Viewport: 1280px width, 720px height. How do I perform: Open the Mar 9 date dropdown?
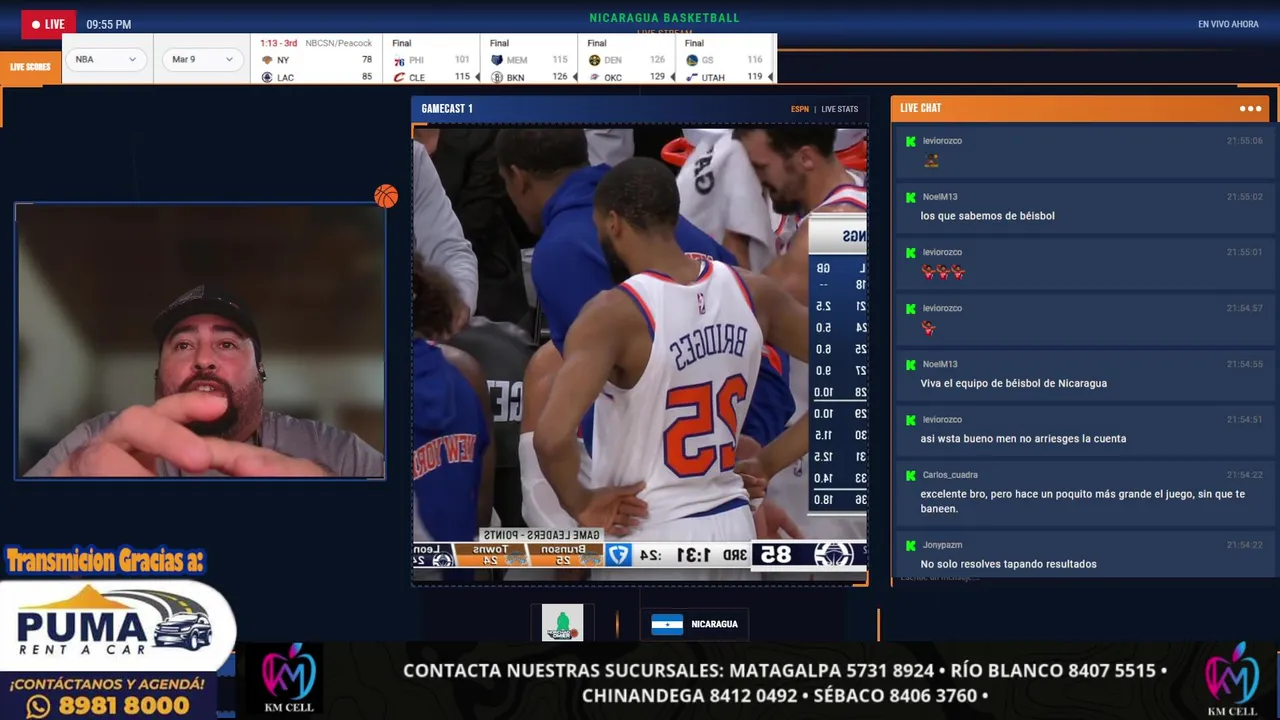(x=201, y=59)
